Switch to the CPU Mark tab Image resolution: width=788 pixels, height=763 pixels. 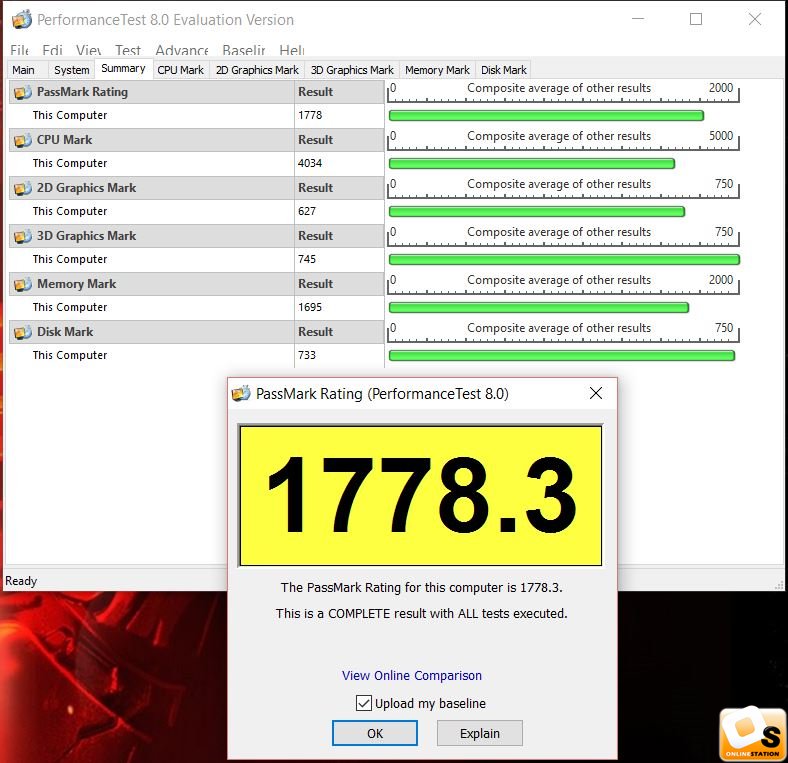coord(180,70)
